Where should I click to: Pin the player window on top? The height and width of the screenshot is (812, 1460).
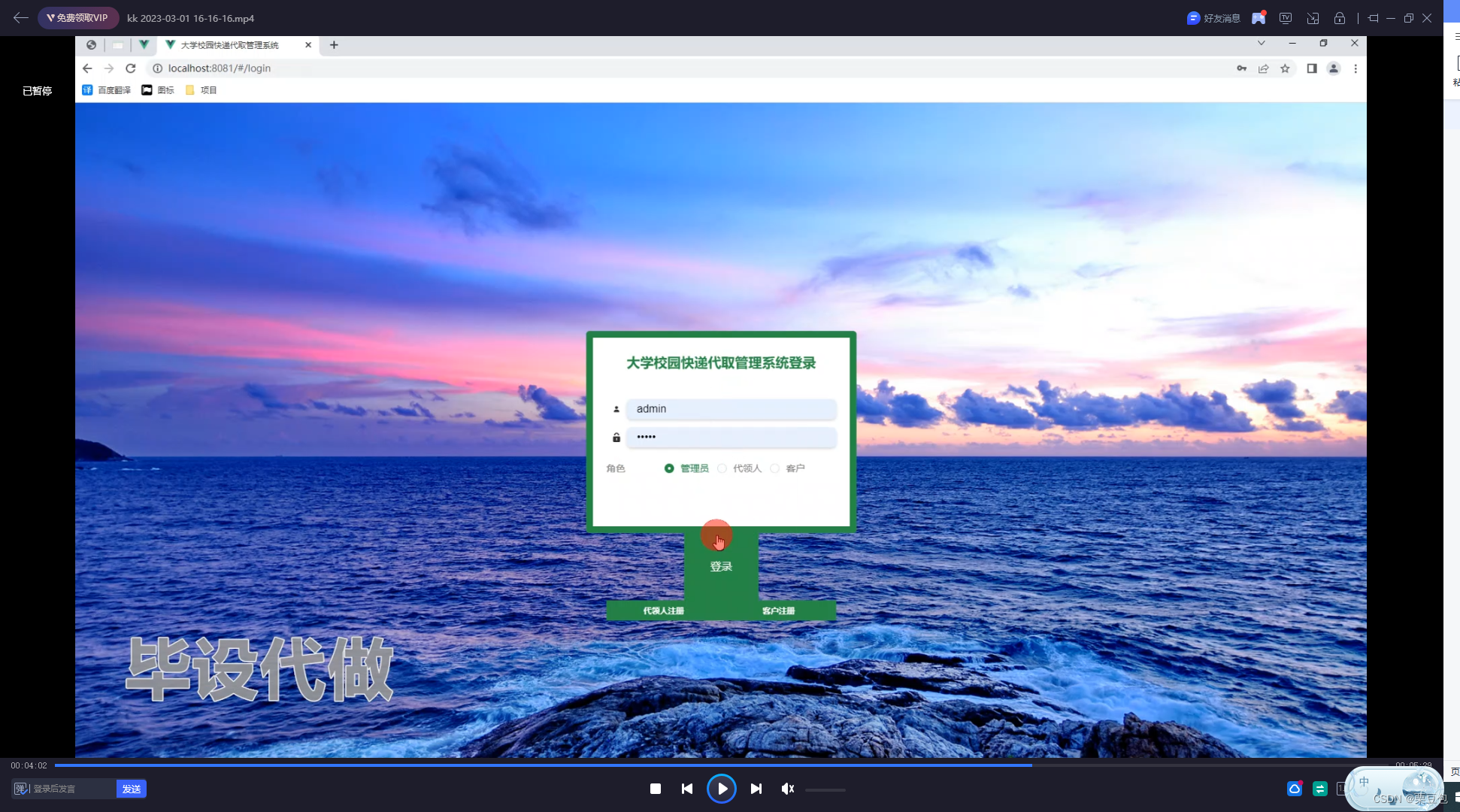(1373, 18)
